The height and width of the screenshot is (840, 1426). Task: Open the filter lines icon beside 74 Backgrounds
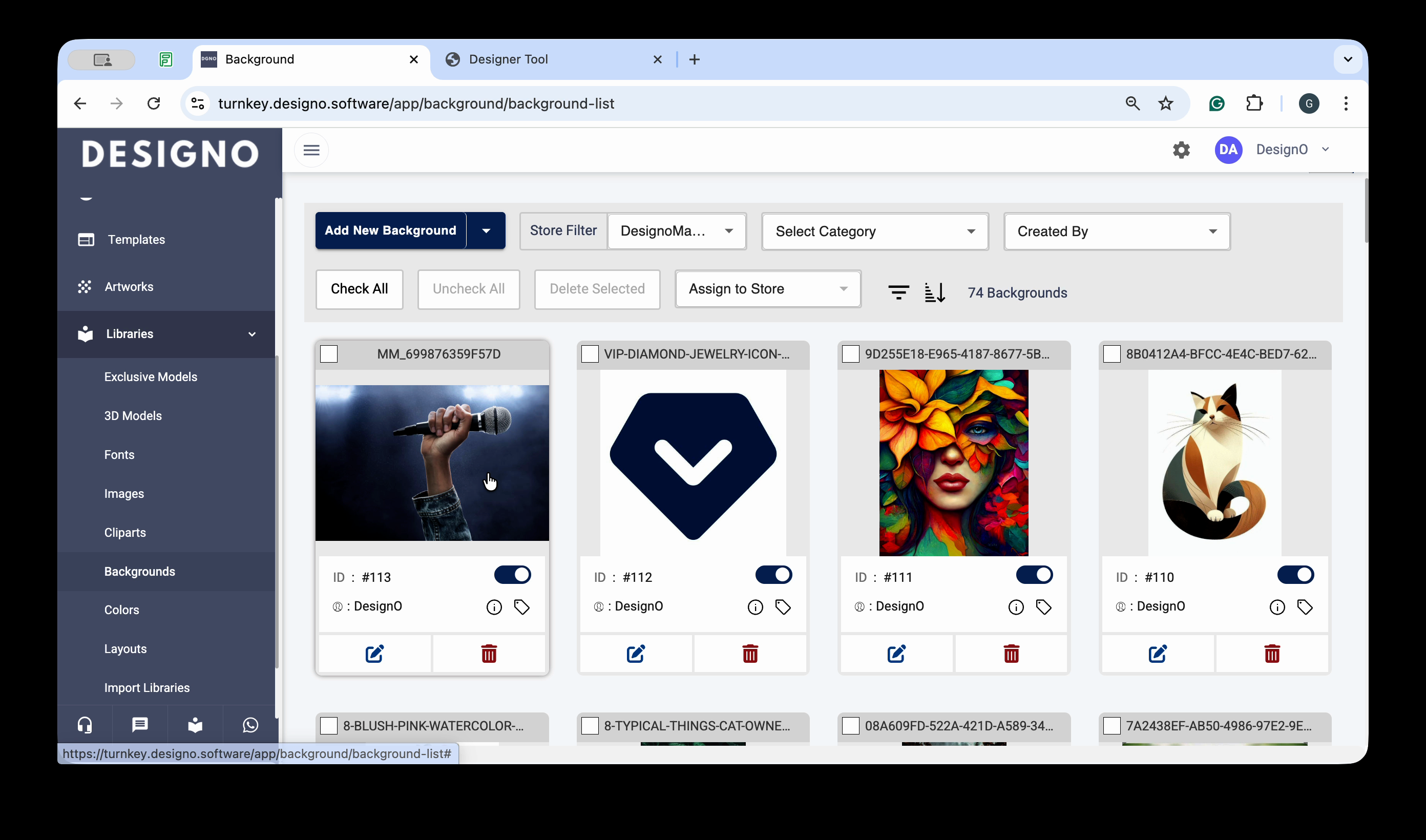tap(898, 292)
